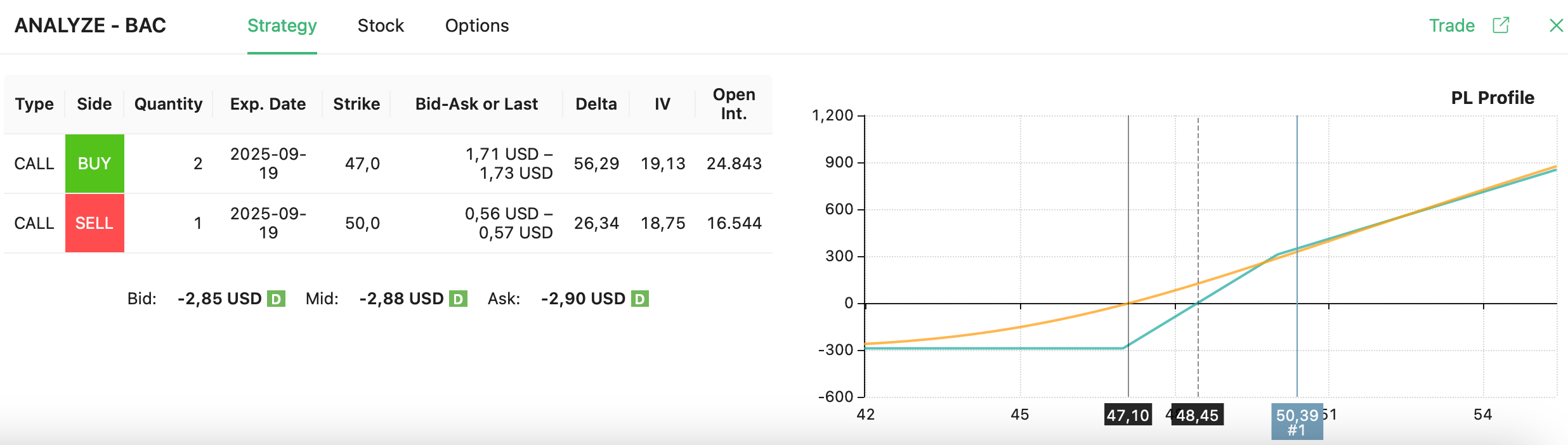Image resolution: width=1568 pixels, height=445 pixels.
Task: Open the Trade external link icon
Action: (x=1501, y=25)
